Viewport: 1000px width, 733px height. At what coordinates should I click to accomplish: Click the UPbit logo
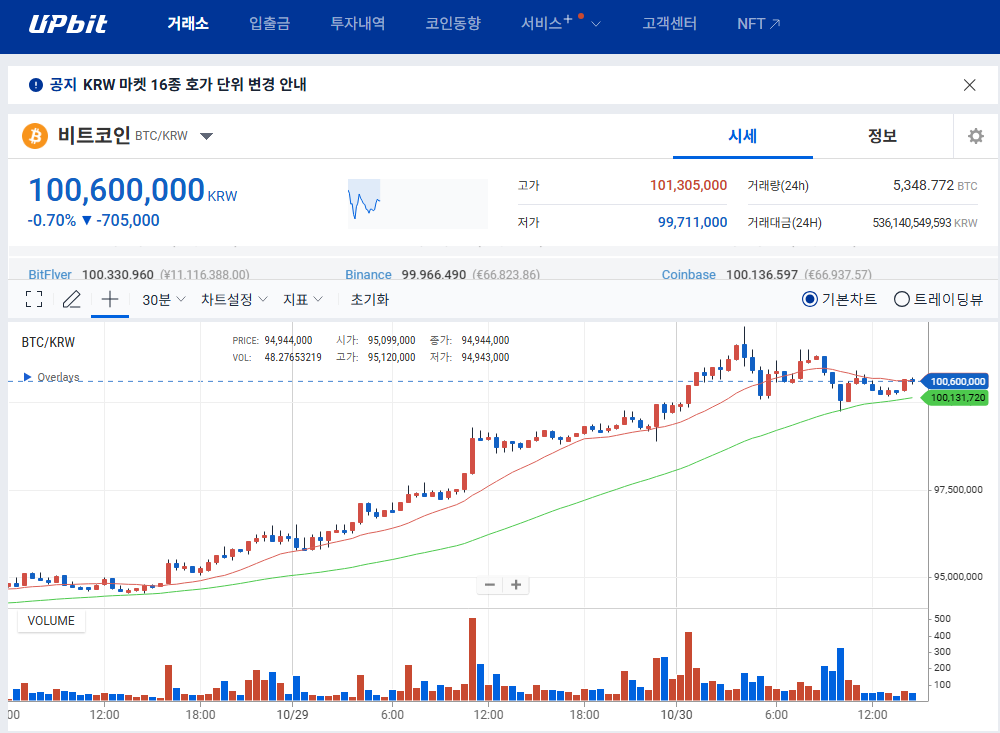click(68, 24)
